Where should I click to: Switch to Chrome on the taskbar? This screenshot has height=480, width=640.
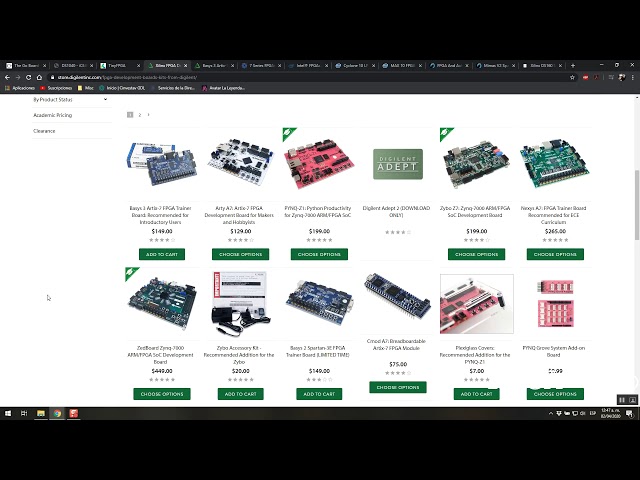tap(57, 413)
